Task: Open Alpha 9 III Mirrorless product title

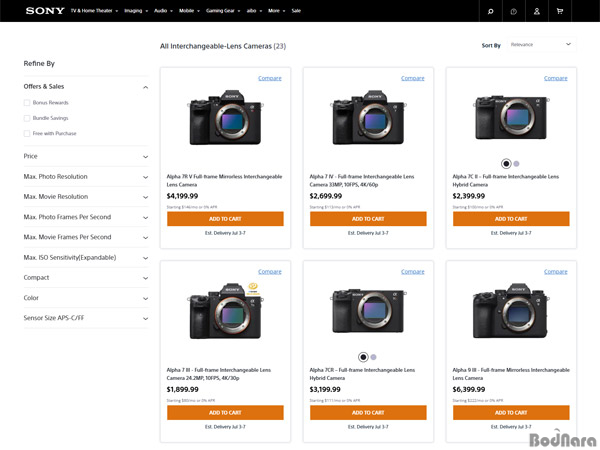Action: coord(511,374)
